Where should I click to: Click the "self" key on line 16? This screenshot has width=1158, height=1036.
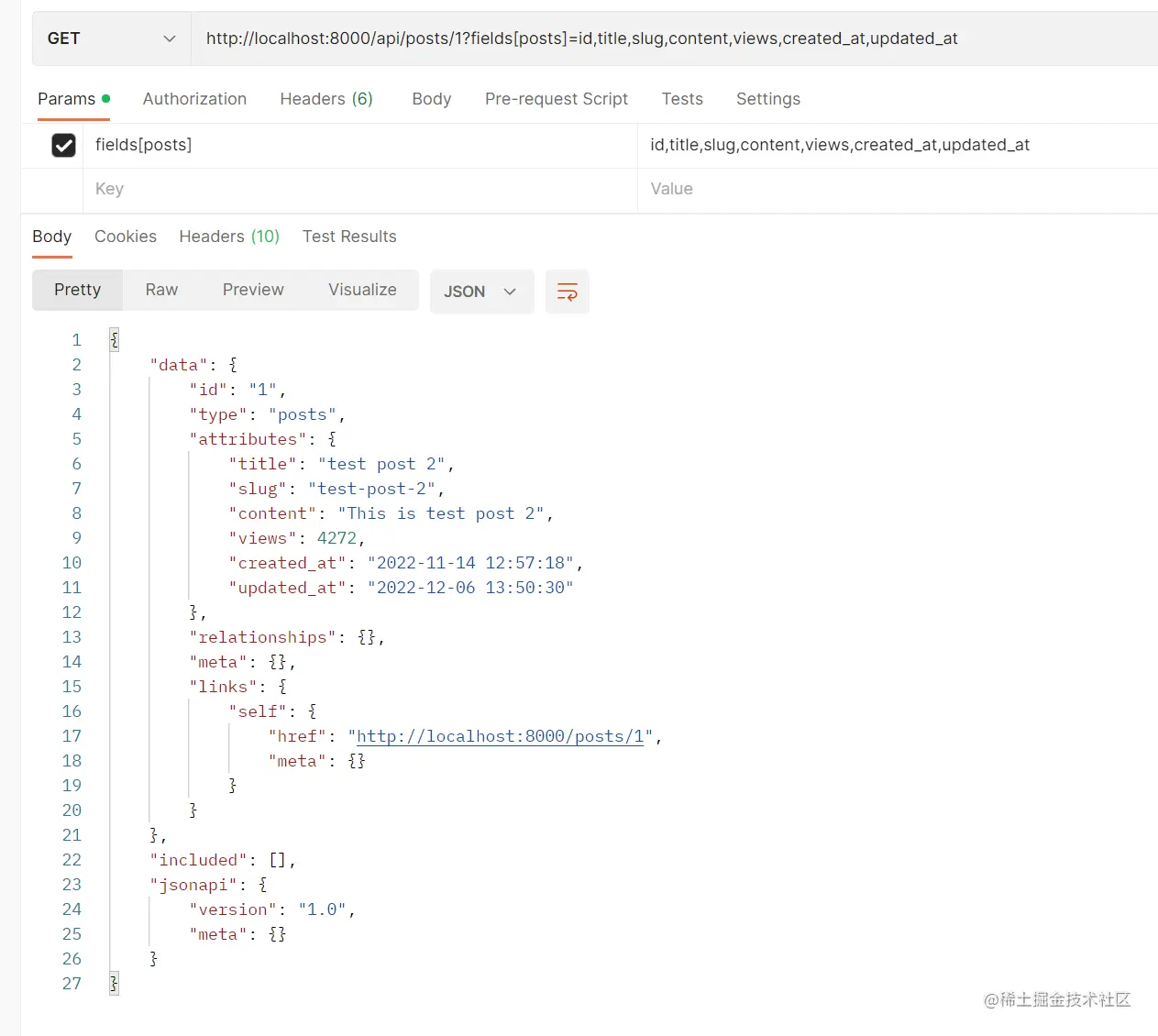(258, 711)
